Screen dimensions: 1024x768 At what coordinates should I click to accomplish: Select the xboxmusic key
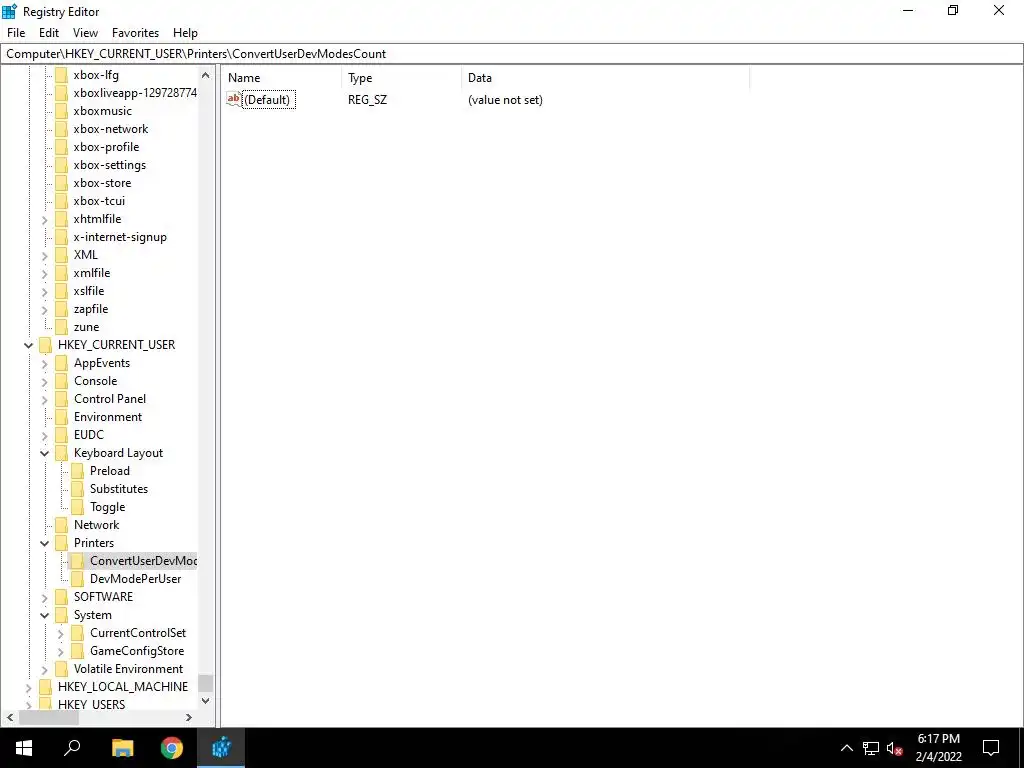click(102, 111)
